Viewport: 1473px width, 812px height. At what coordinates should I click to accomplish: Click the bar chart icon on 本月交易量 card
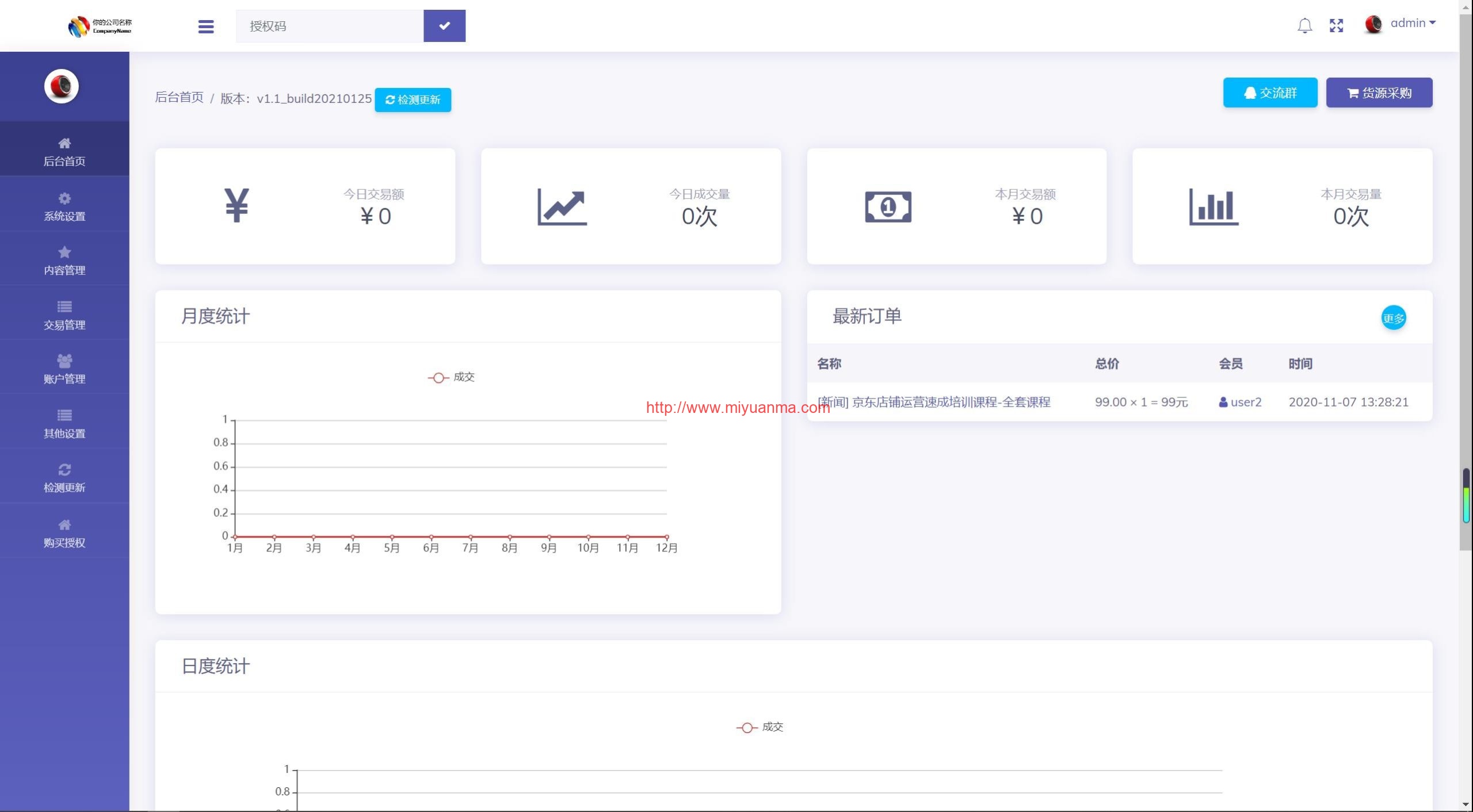(1213, 206)
